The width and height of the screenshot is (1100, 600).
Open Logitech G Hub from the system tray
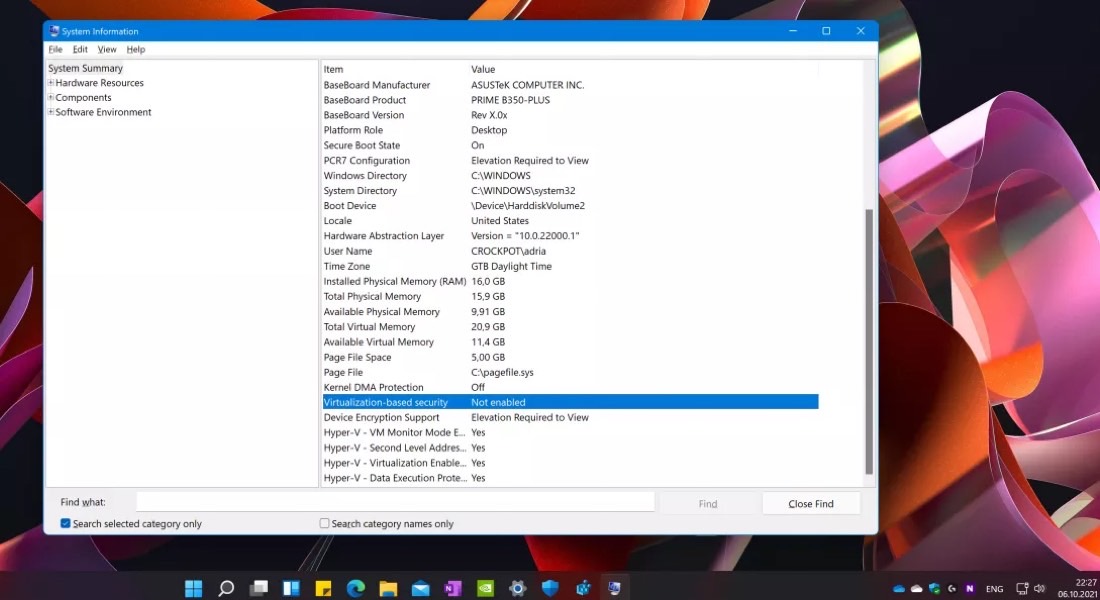pyautogui.click(x=951, y=589)
